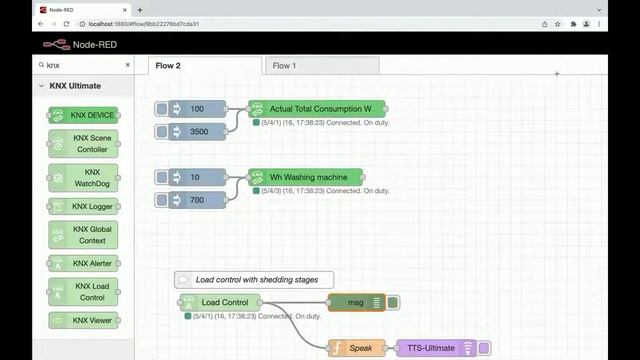This screenshot has height=360, width=640.
Task: Switch to the Flow 1 tab
Action: pos(322,66)
